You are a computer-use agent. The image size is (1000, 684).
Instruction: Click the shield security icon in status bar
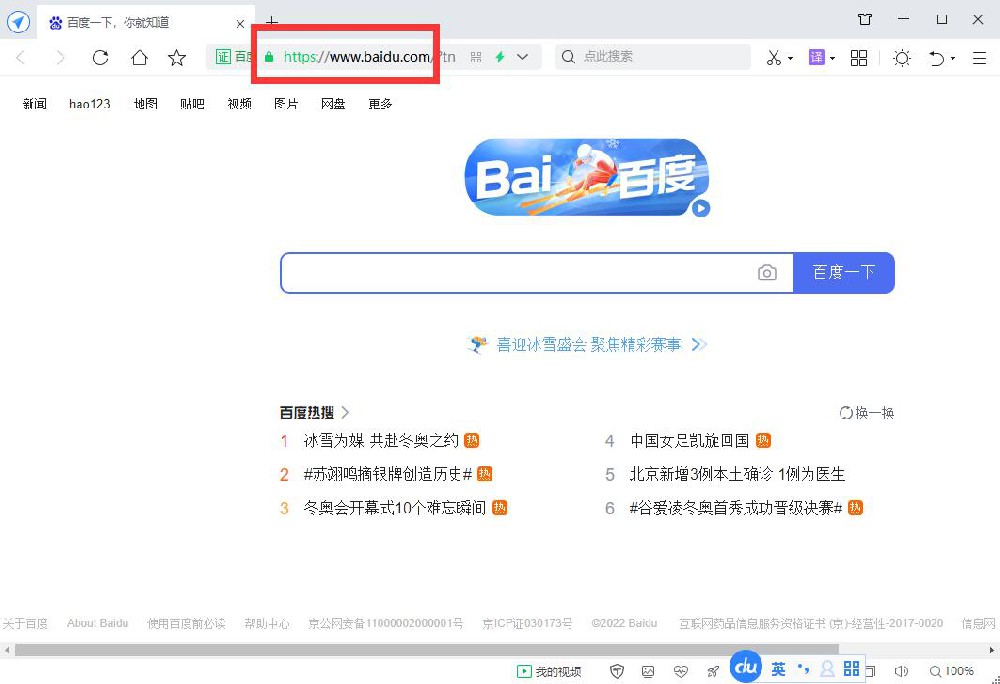pos(617,670)
